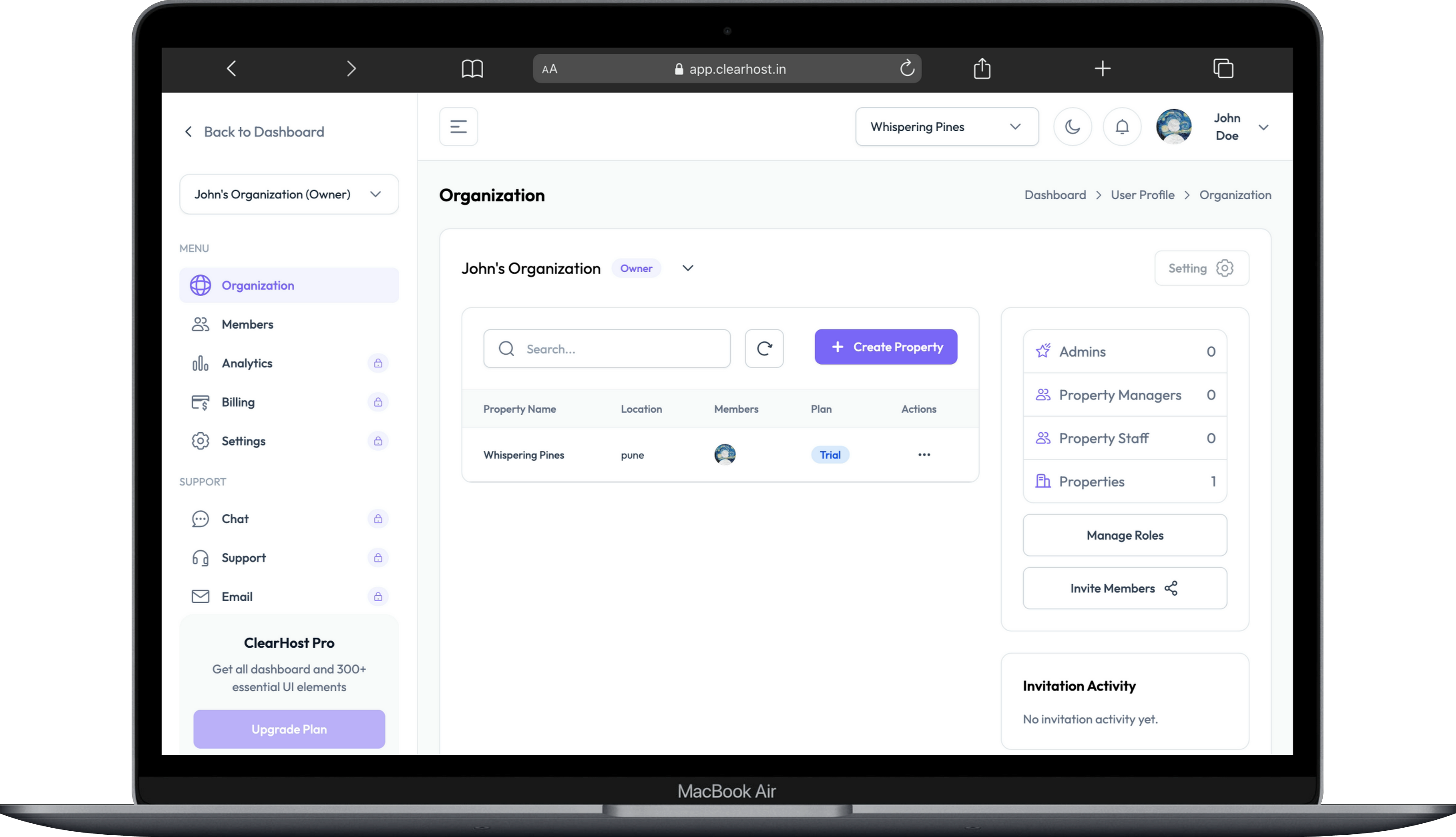Toggle the sidebar hamburger menu button
1456x837 pixels.
459,126
